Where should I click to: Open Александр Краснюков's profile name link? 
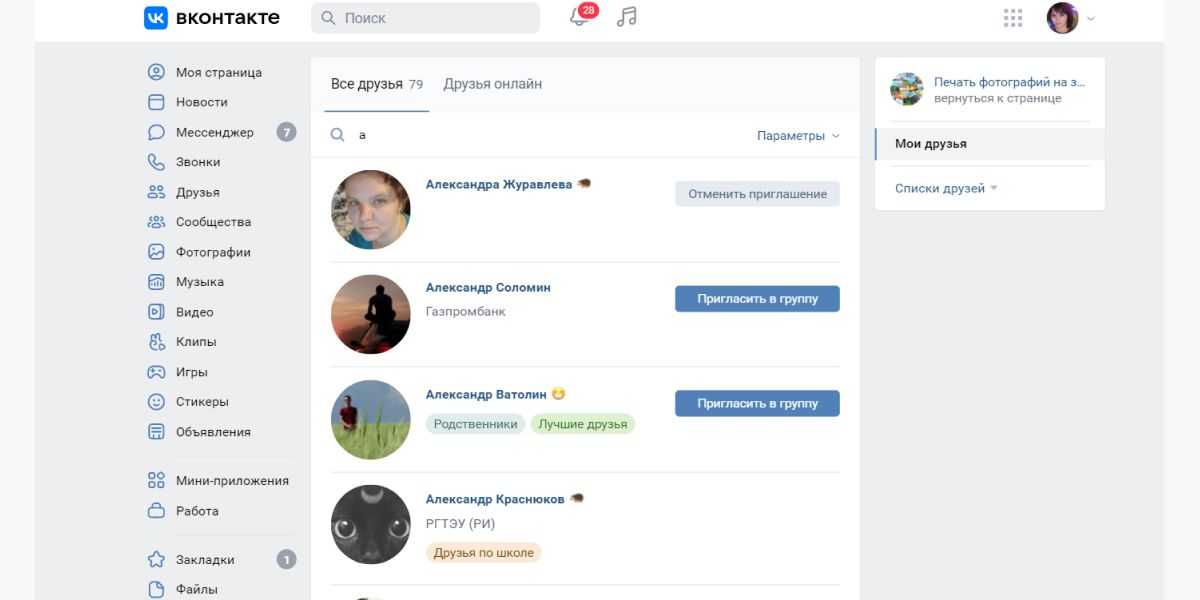pos(495,499)
